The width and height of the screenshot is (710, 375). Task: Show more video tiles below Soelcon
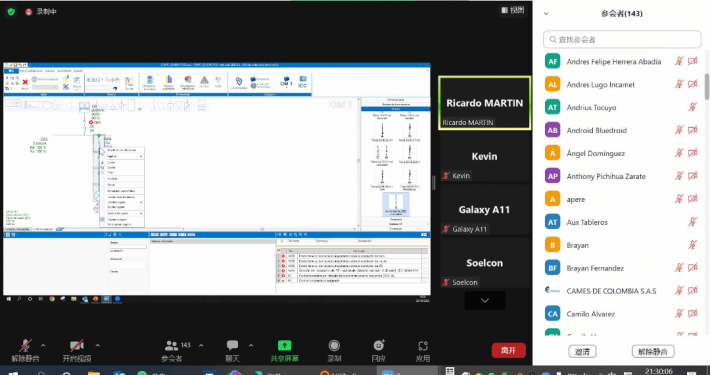[x=485, y=300]
